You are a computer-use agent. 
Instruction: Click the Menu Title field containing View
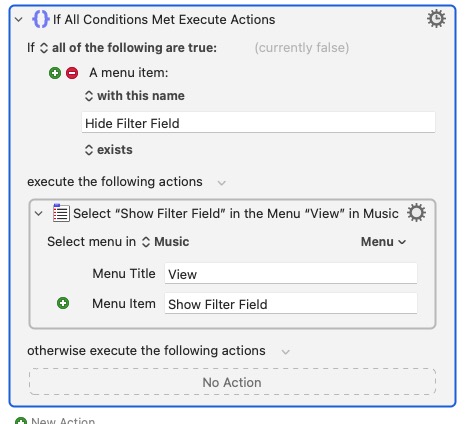point(291,274)
